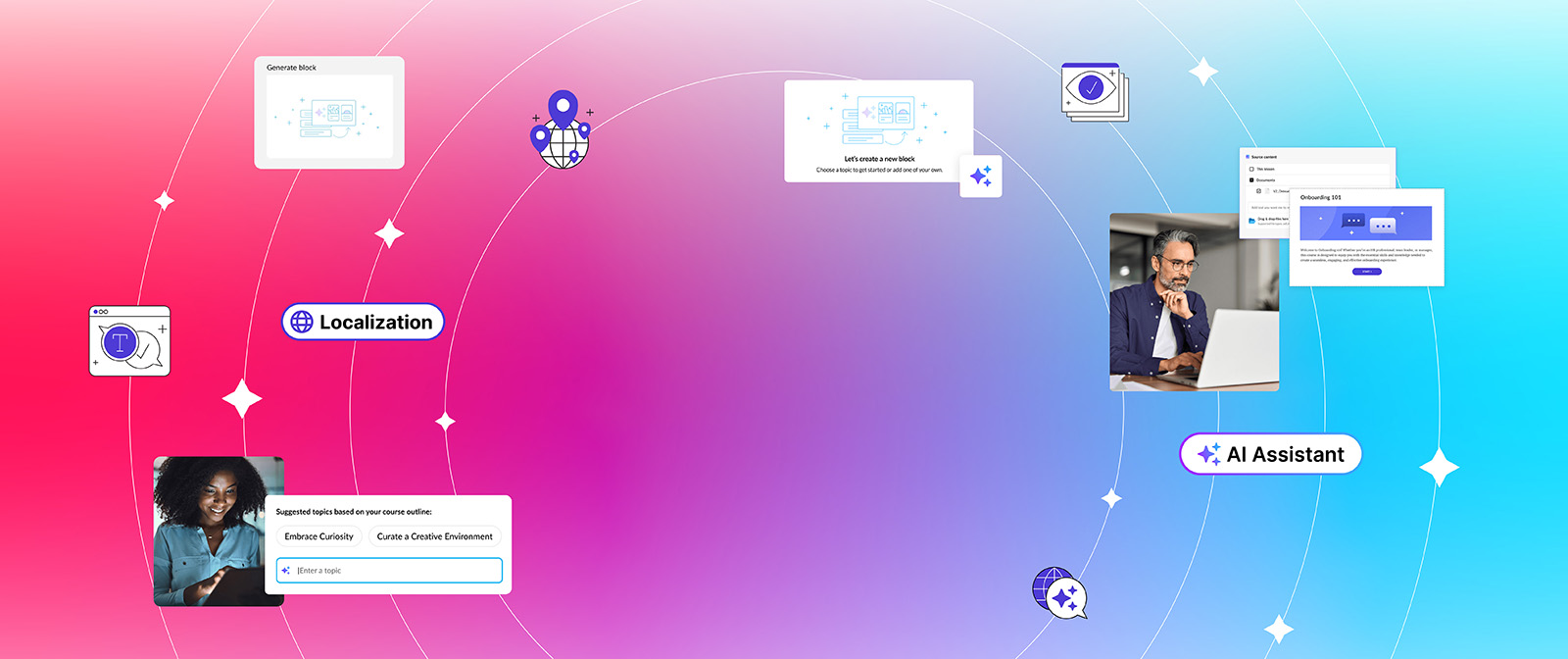The height and width of the screenshot is (659, 1568).
Task: Click the 'Onboarding 101' title text
Action: (1321, 197)
